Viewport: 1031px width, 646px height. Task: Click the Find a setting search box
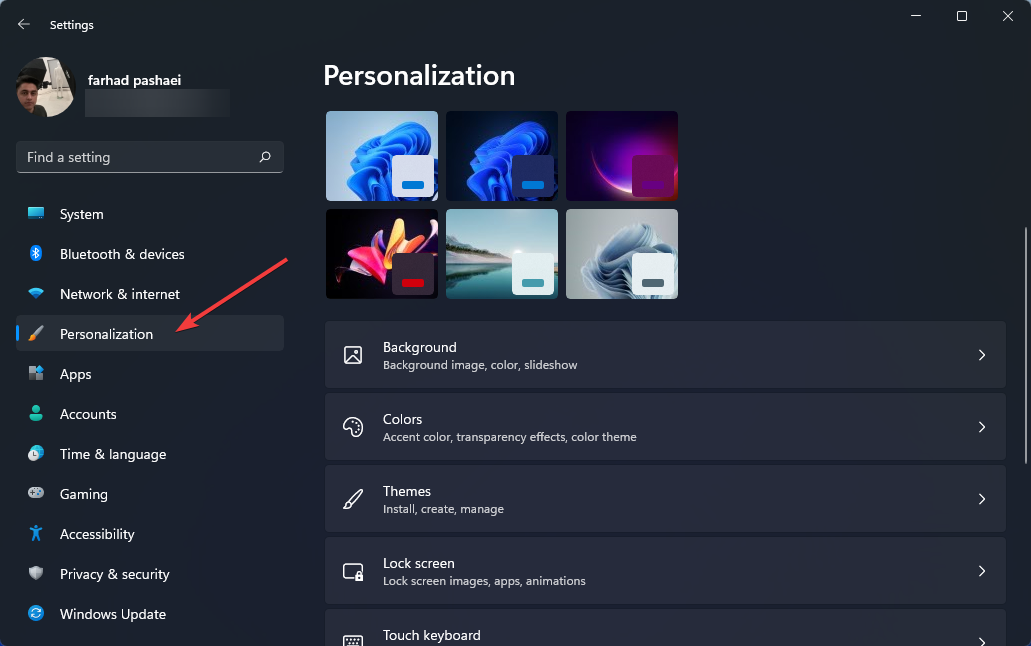(149, 157)
